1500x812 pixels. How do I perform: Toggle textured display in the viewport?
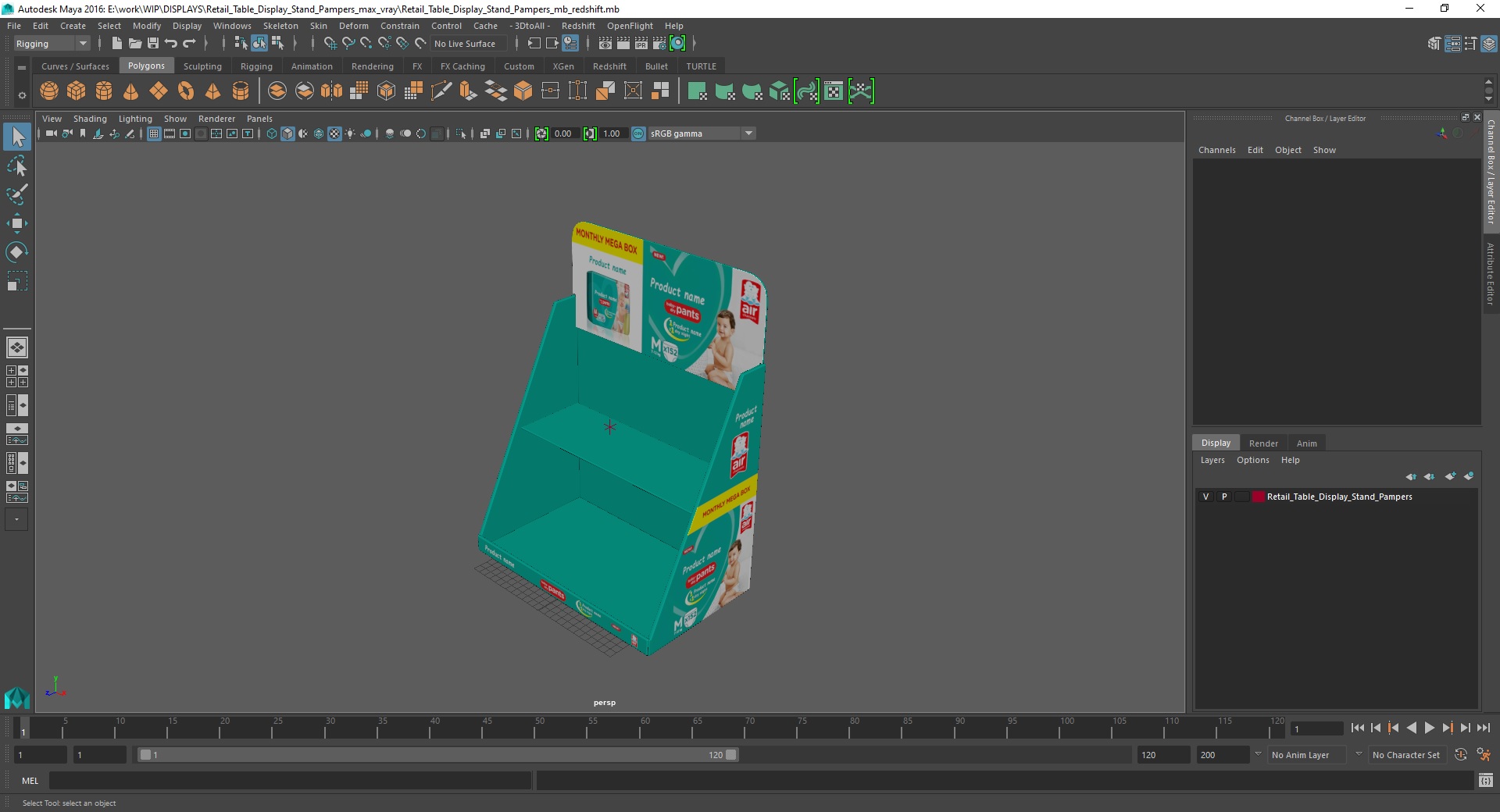click(x=334, y=134)
